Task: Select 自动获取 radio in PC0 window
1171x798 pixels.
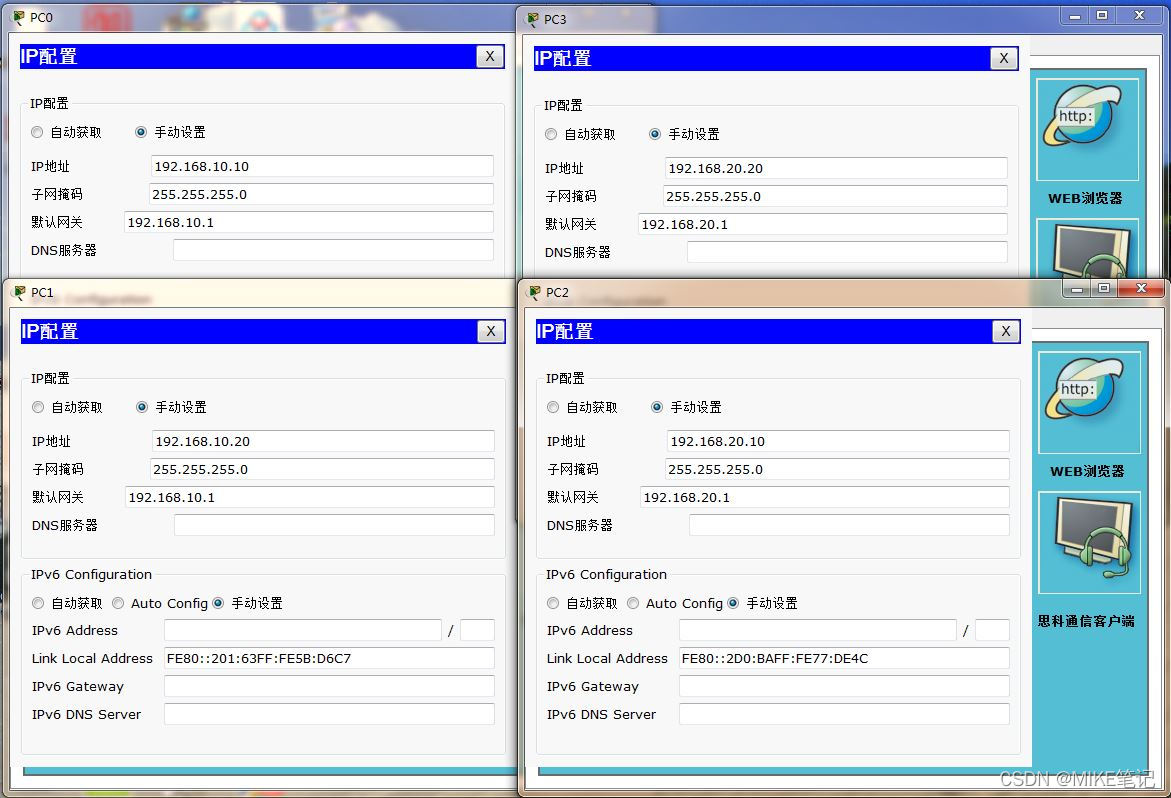Action: [x=37, y=132]
